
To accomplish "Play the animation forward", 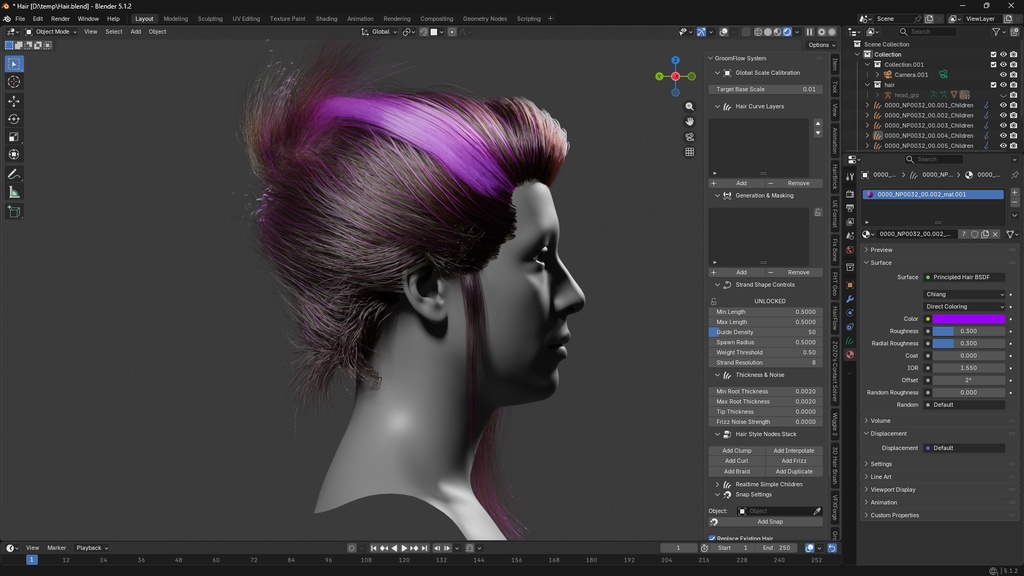I will click(x=404, y=548).
